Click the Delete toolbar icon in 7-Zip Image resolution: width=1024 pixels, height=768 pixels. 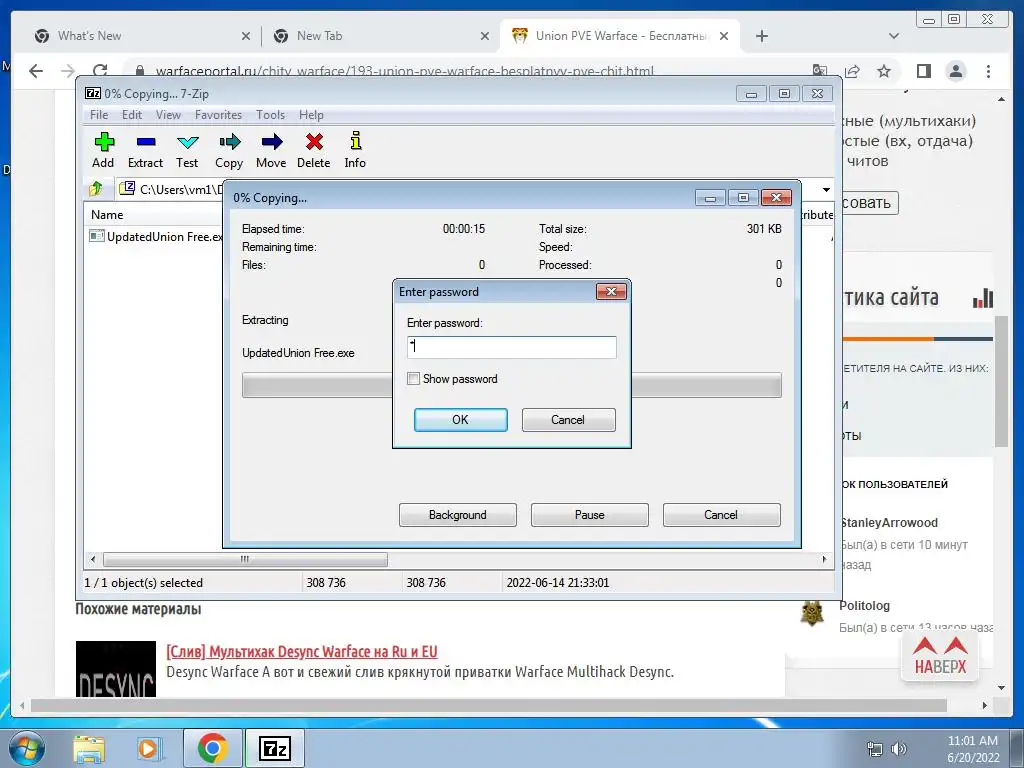pyautogui.click(x=314, y=142)
